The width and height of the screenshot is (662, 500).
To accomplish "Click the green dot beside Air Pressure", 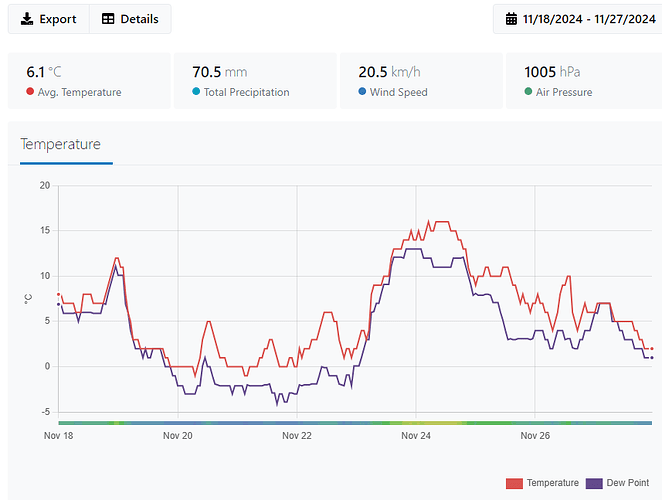I will [528, 92].
